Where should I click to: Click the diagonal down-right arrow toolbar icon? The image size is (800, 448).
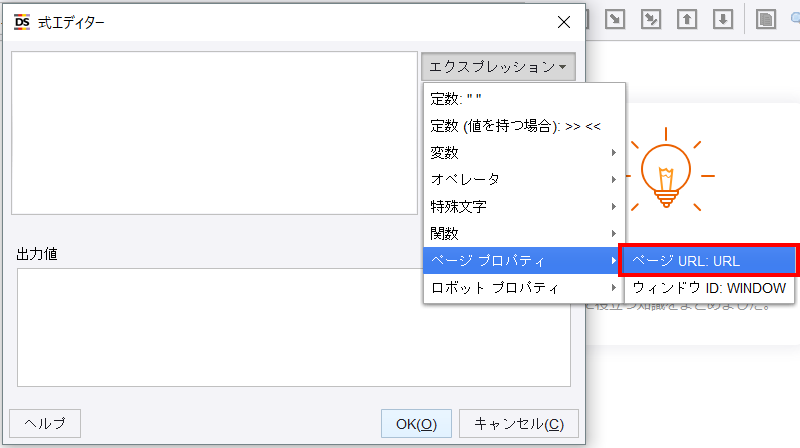pyautogui.click(x=615, y=19)
